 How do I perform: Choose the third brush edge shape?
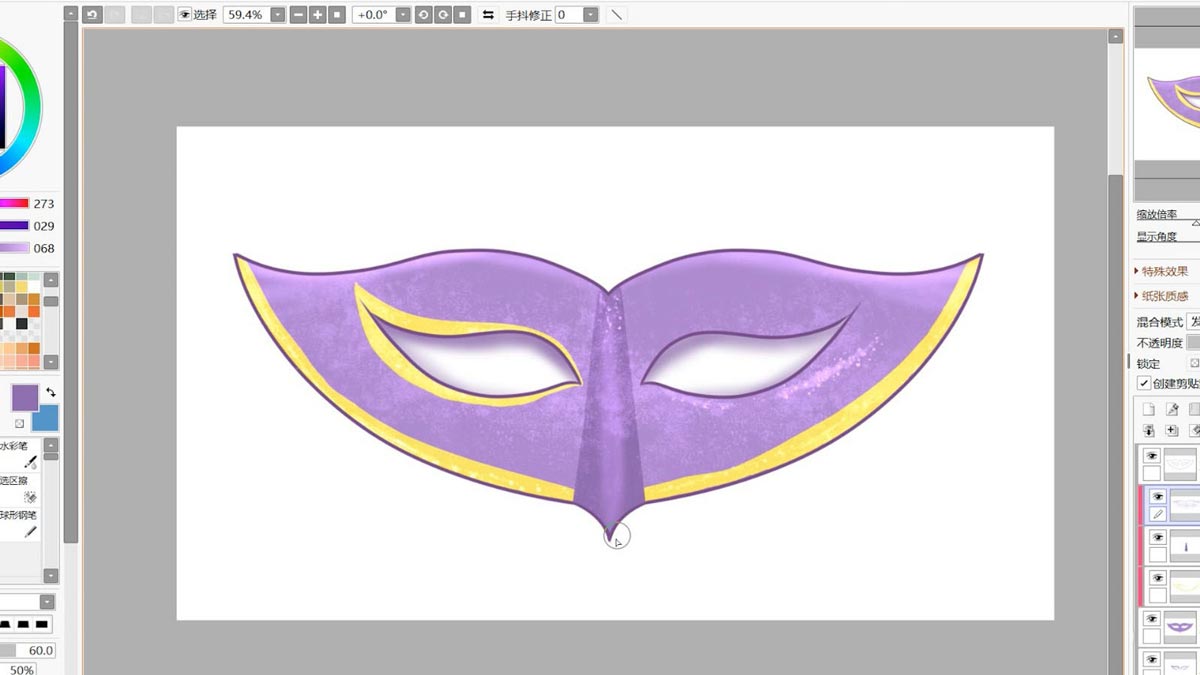(x=41, y=624)
